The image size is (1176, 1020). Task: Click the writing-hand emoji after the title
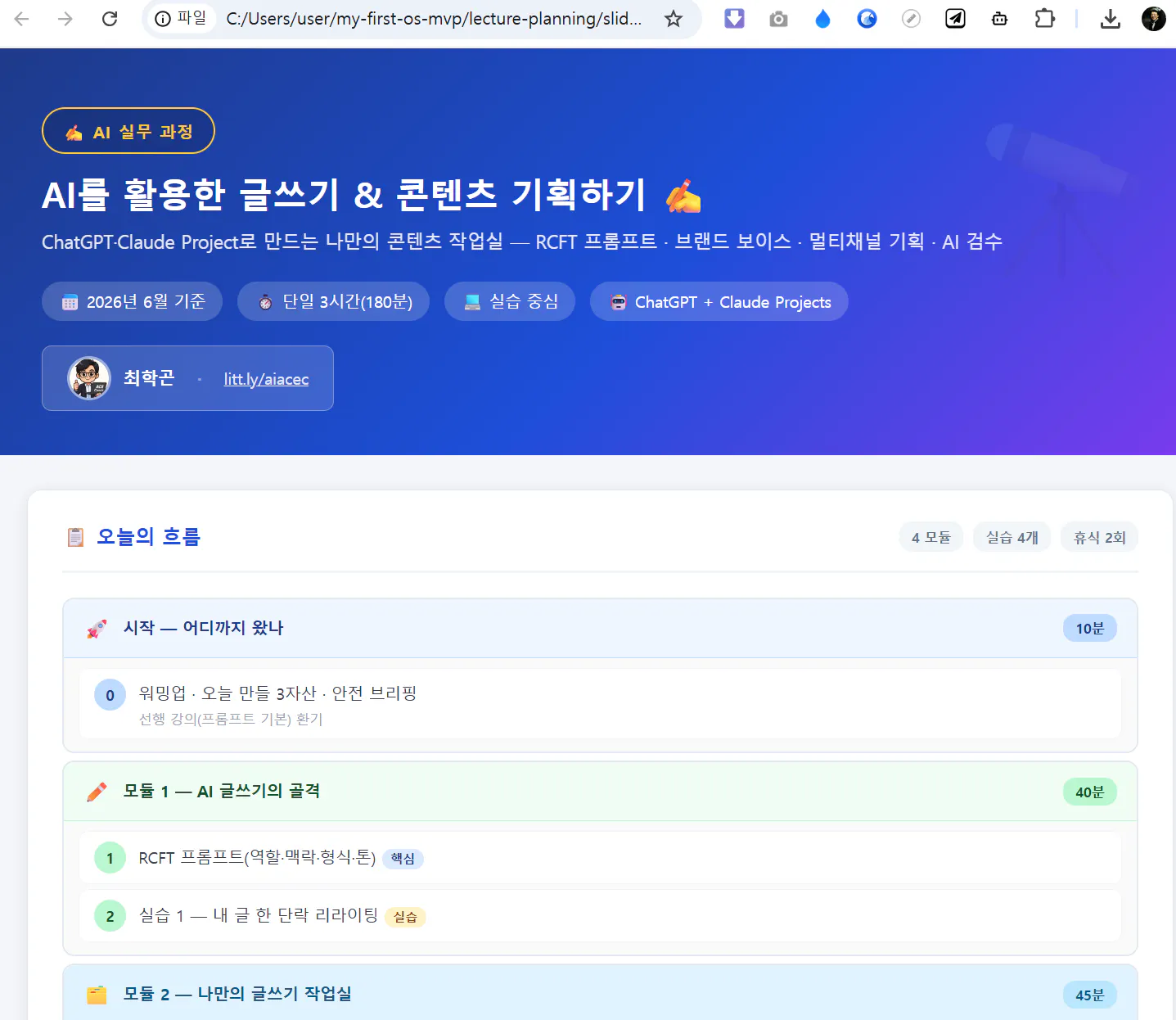coord(683,196)
